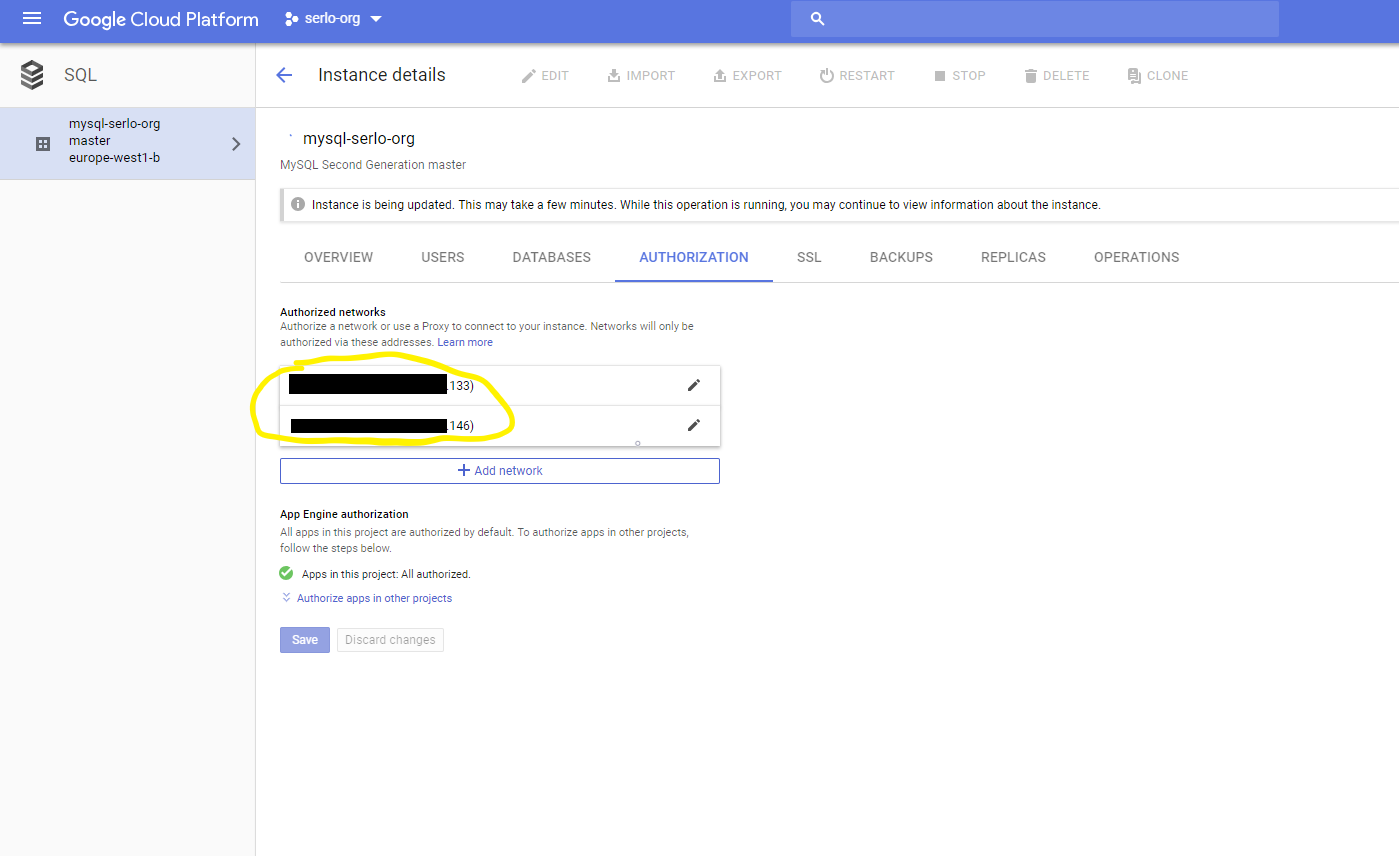Switch to the BACKUPS tab
Image resolution: width=1399 pixels, height=856 pixels.
[900, 257]
